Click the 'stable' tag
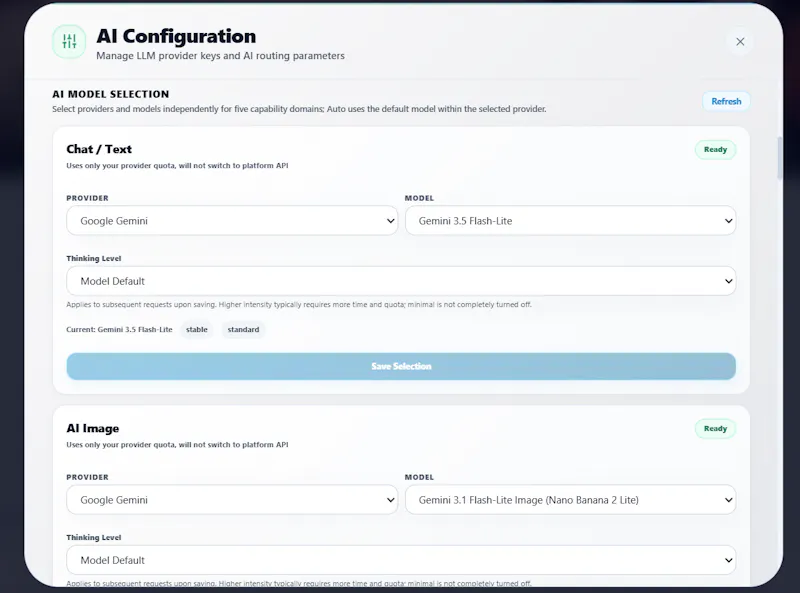 [197, 329]
